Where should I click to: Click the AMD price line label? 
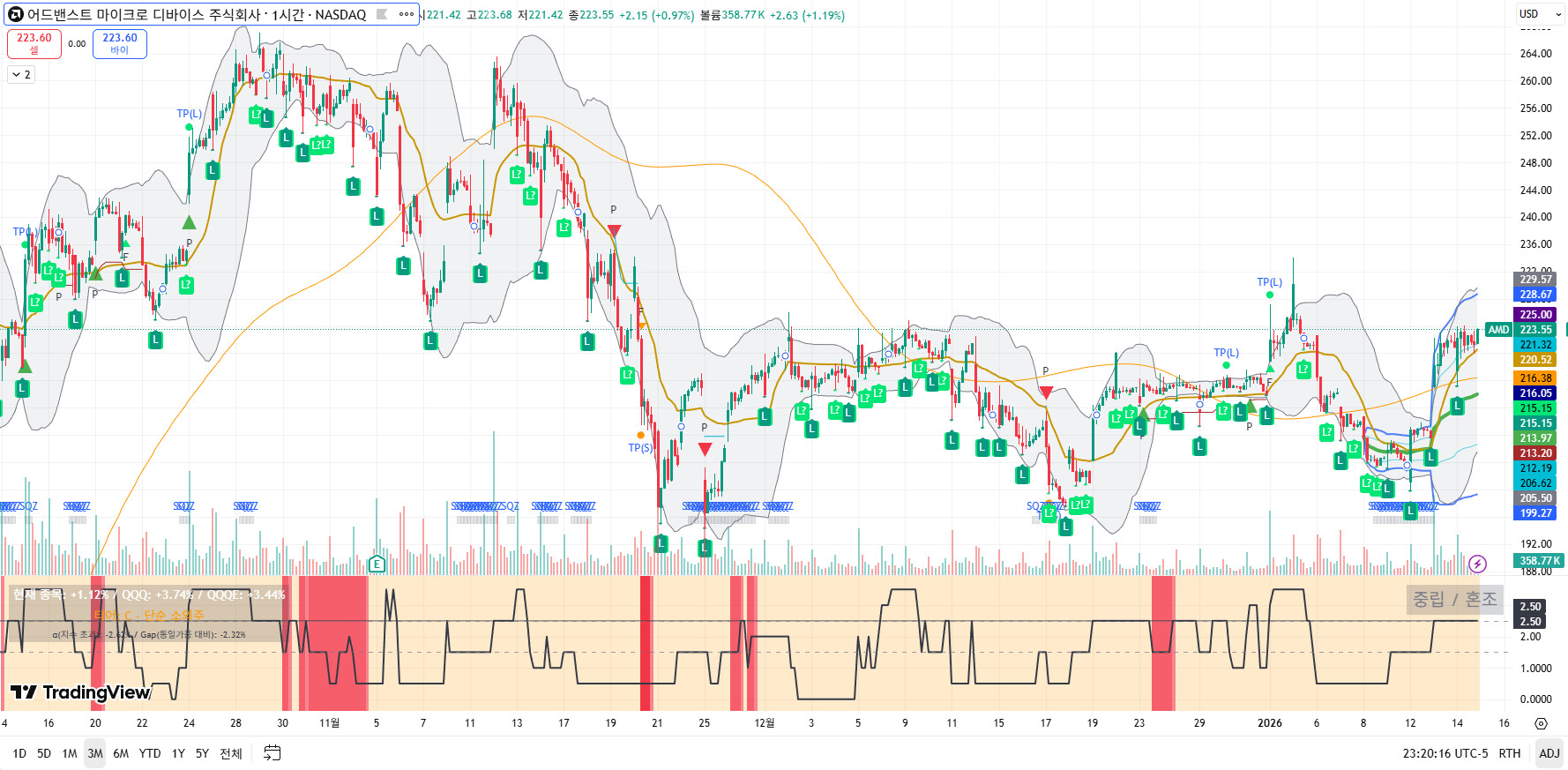coord(1498,330)
